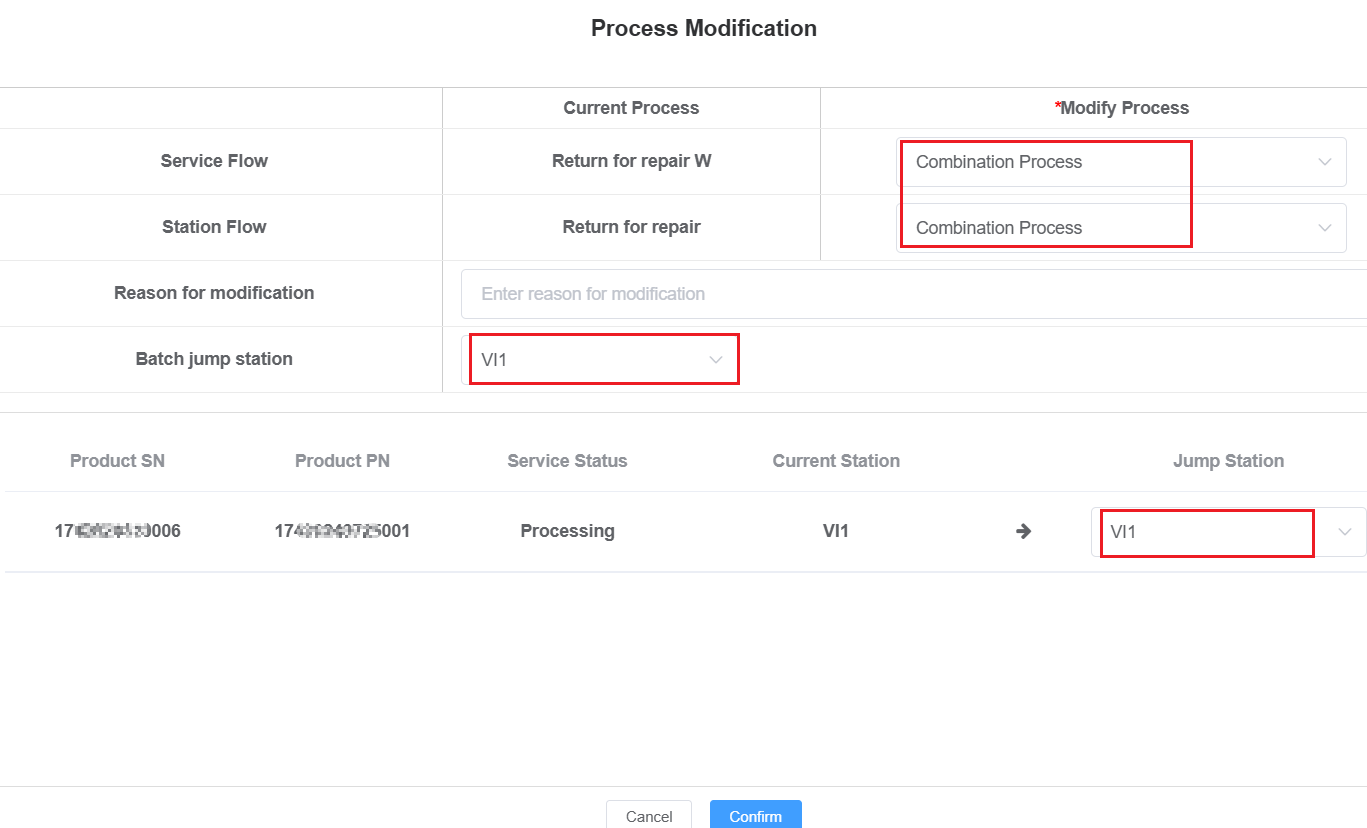Screen dimensions: 1367x828
Task: Click the chevron in Batch jump station dropdown
Action: point(716,360)
